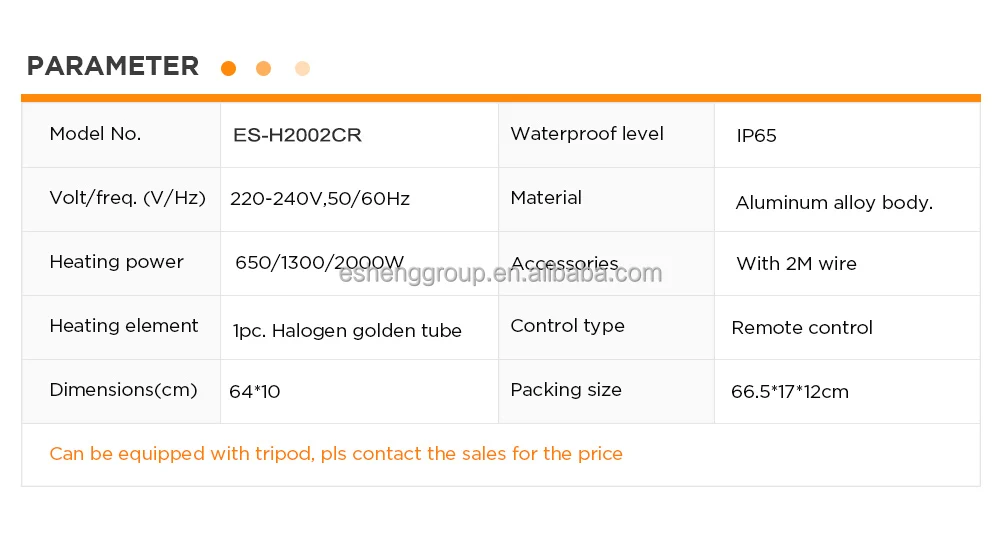This screenshot has height=548, width=1000.
Task: Click the Volt/freq. (V/Hz) label
Action: pyautogui.click(x=127, y=198)
